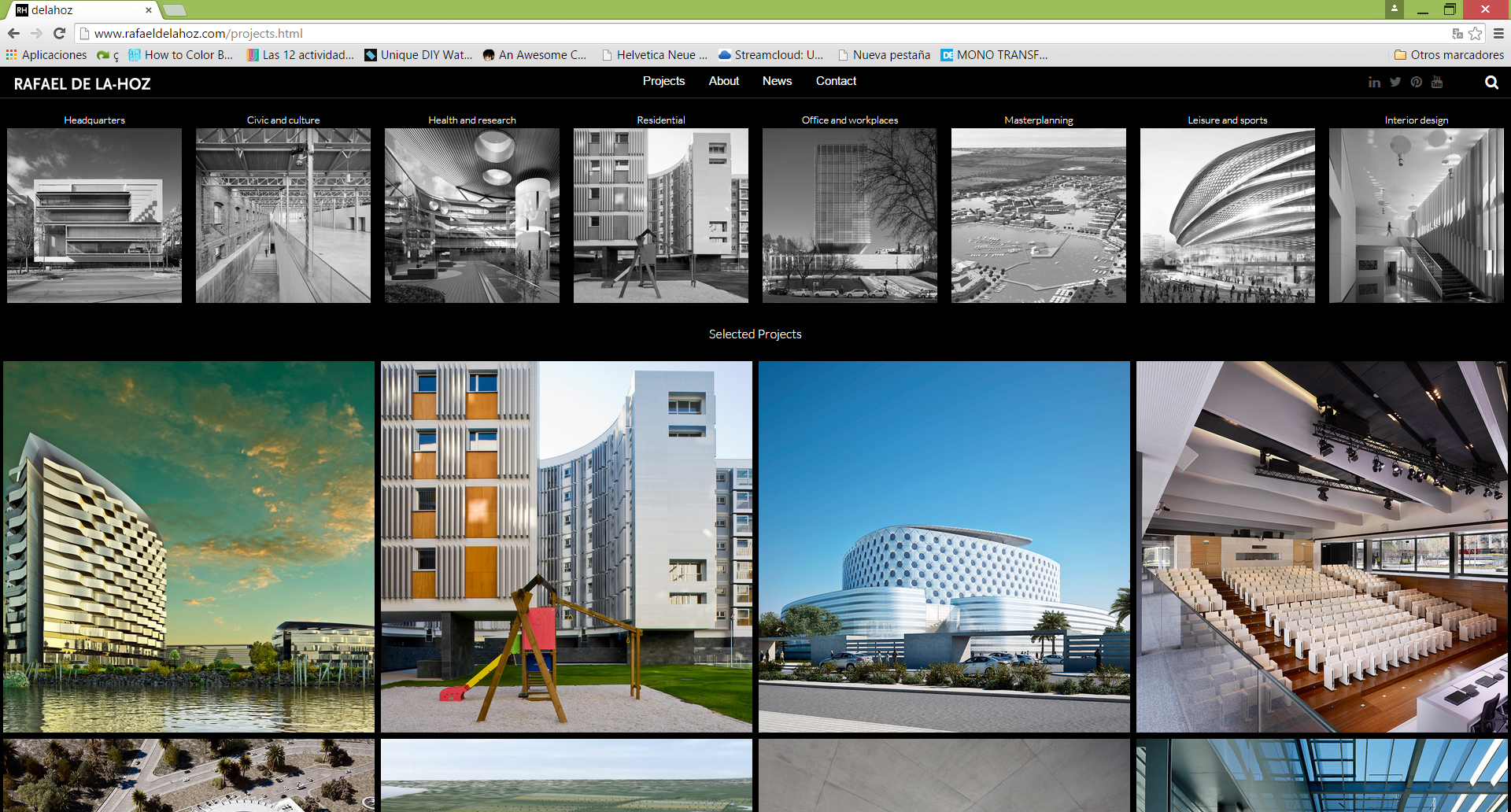This screenshot has width=1511, height=812.
Task: Go to the About page
Action: [x=723, y=81]
